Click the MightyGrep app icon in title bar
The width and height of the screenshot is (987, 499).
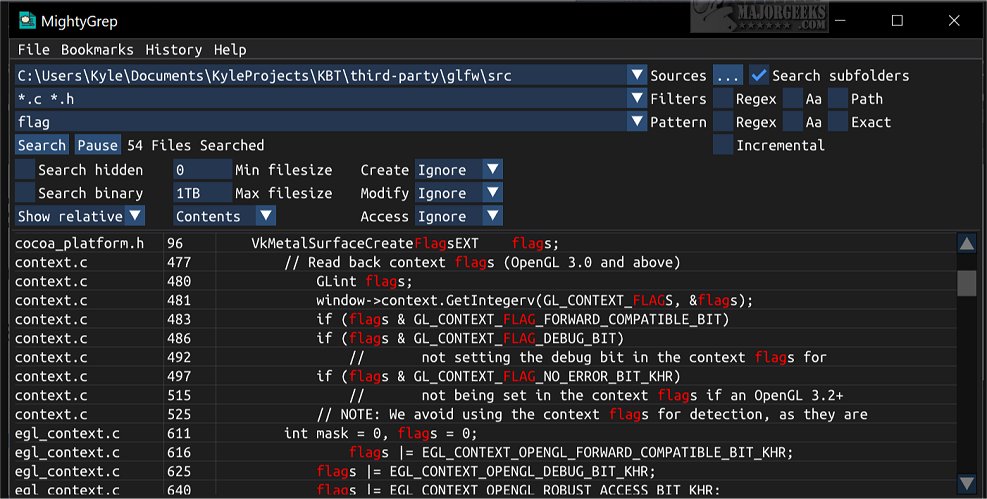point(27,19)
